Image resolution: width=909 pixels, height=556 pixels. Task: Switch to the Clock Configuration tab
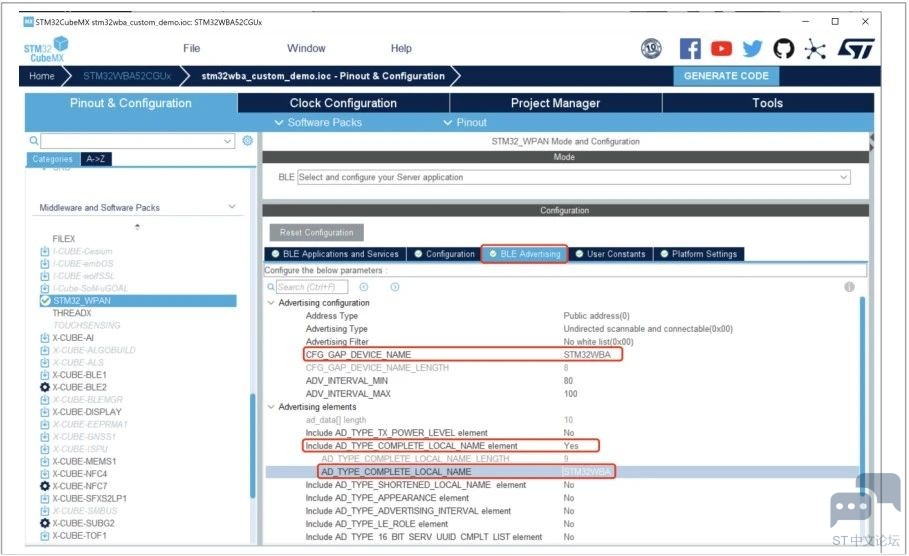click(343, 103)
